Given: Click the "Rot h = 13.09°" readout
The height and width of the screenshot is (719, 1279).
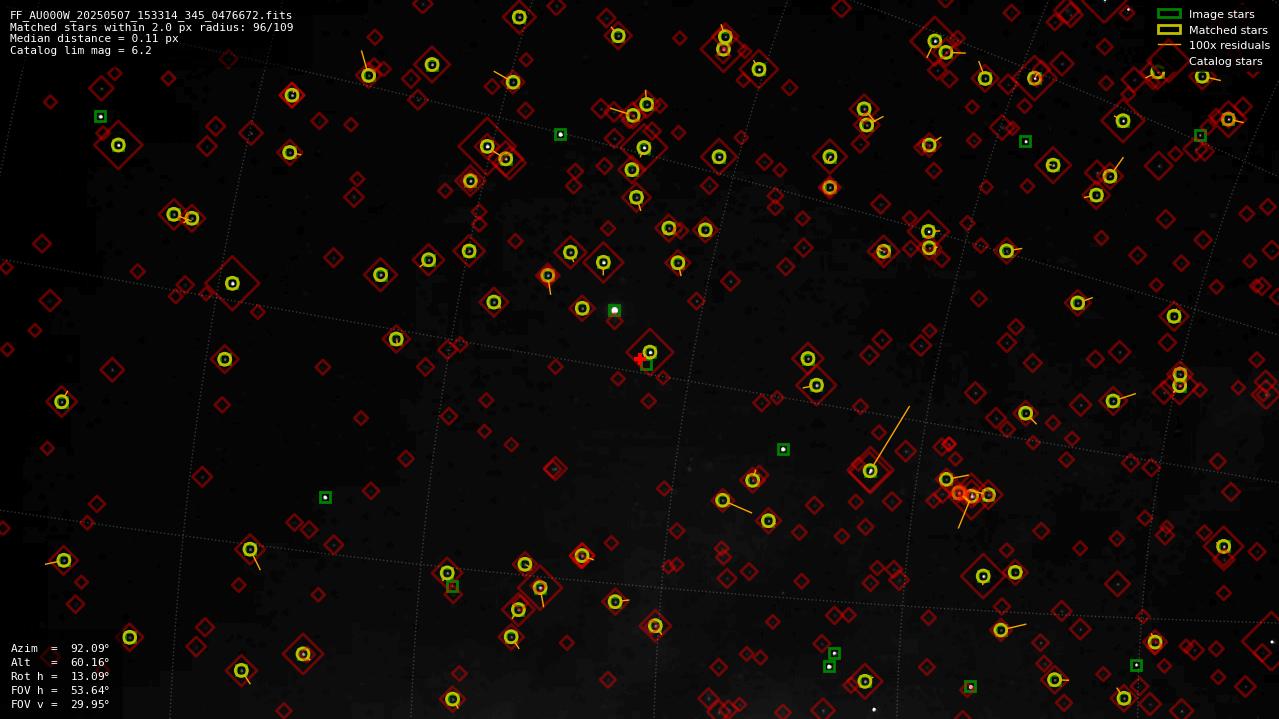Looking at the screenshot, I should tap(60, 676).
